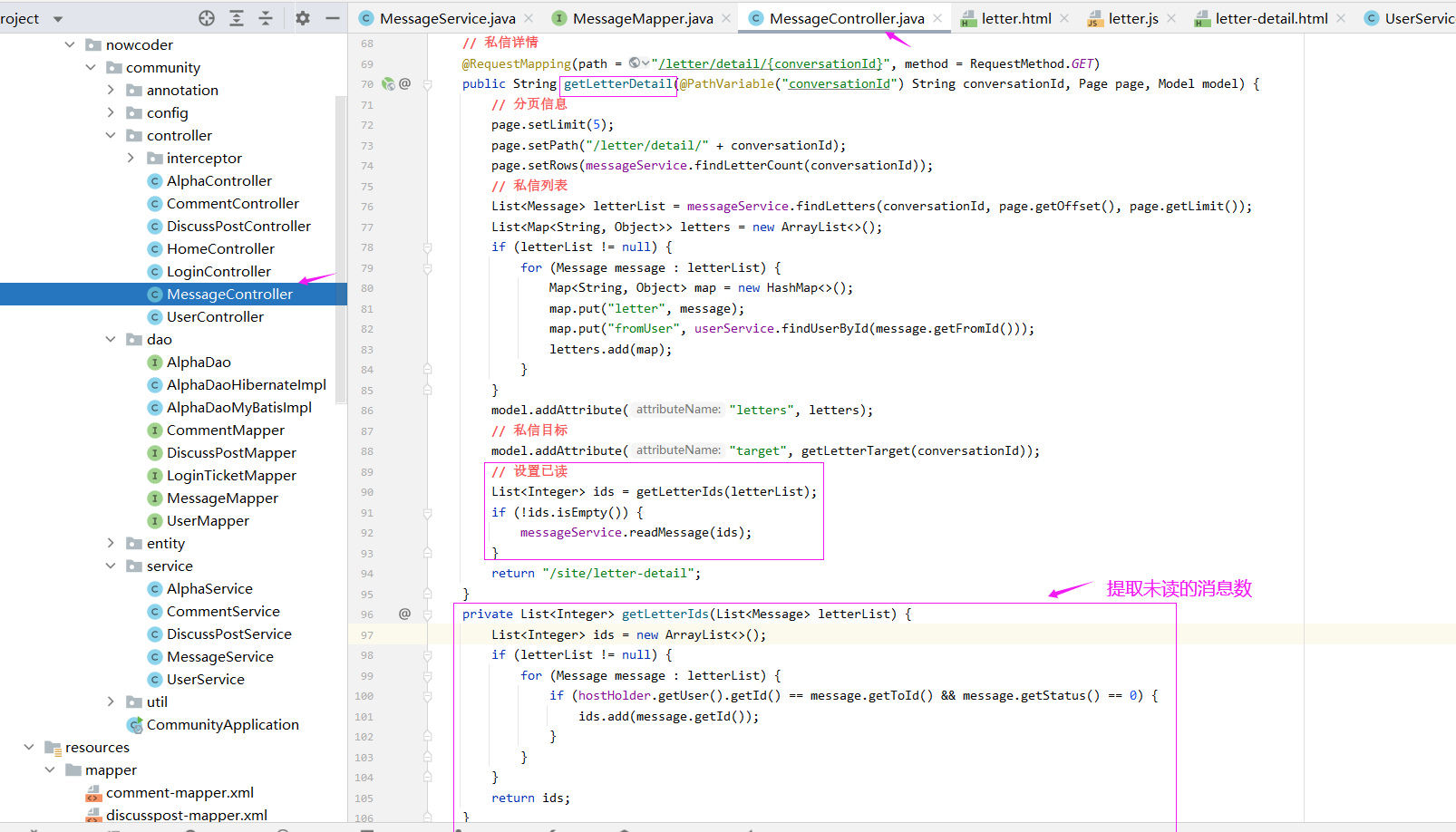Open project panel settings gear
Viewport: 1456px width, 832px height.
303,18
